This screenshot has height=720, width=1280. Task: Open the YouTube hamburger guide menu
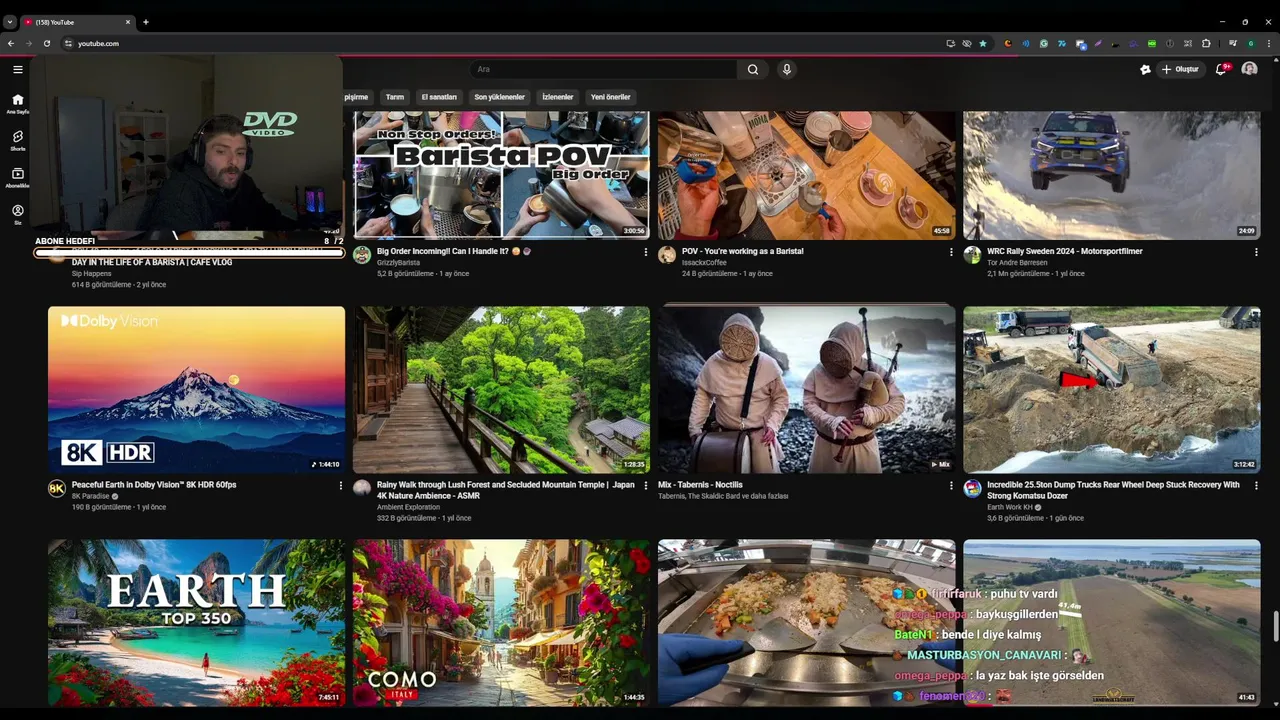click(17, 69)
